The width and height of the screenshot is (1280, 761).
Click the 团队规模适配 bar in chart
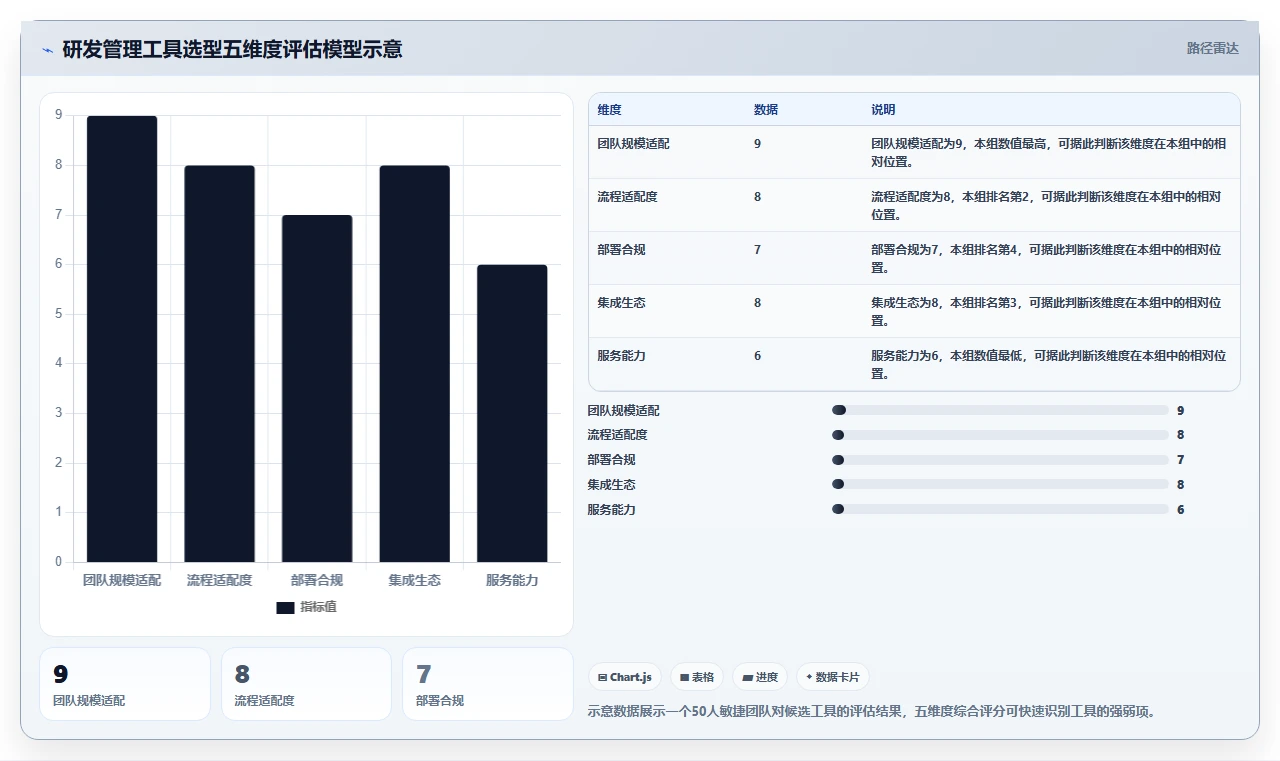(x=122, y=339)
